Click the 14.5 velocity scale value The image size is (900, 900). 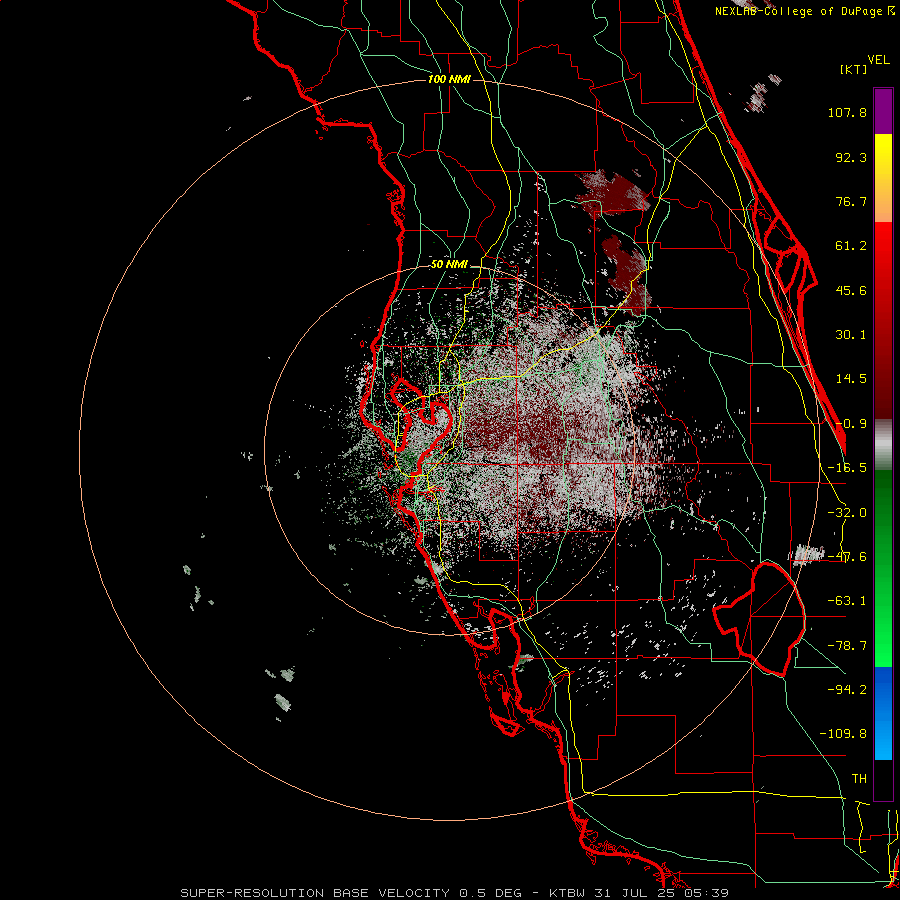851,379
